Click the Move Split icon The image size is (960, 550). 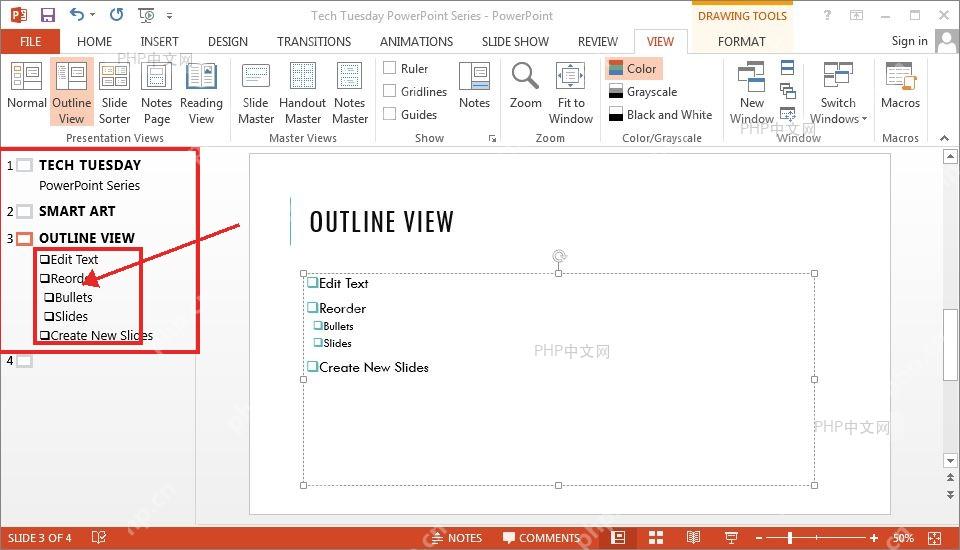[x=787, y=114]
